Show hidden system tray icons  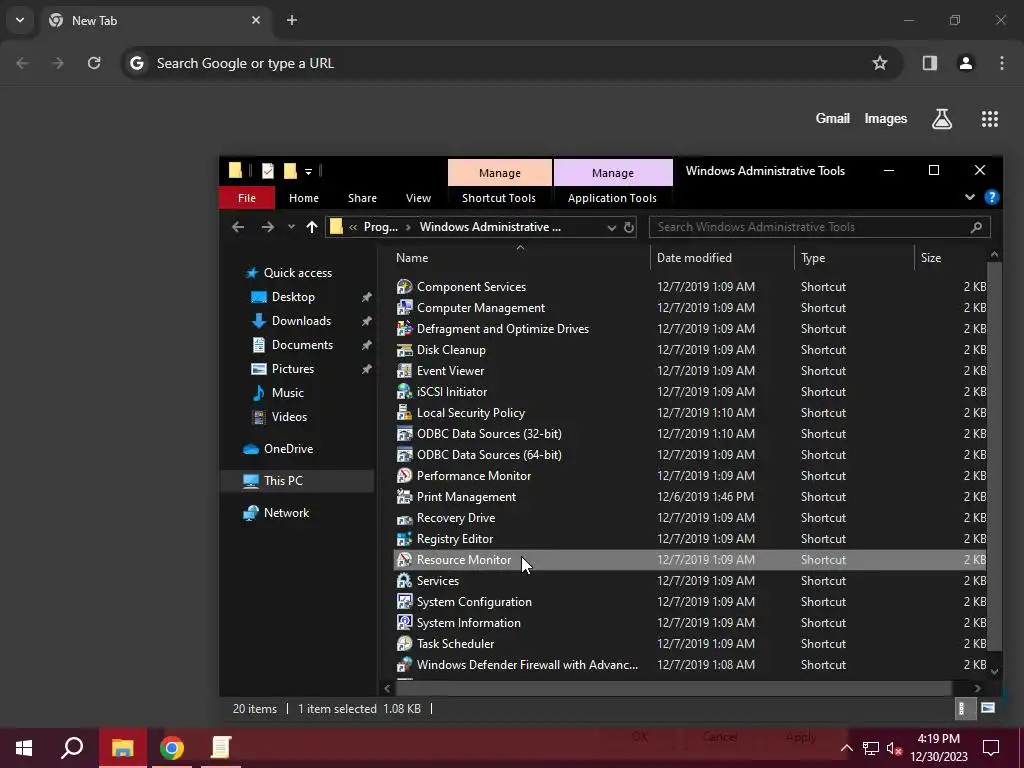tap(846, 748)
